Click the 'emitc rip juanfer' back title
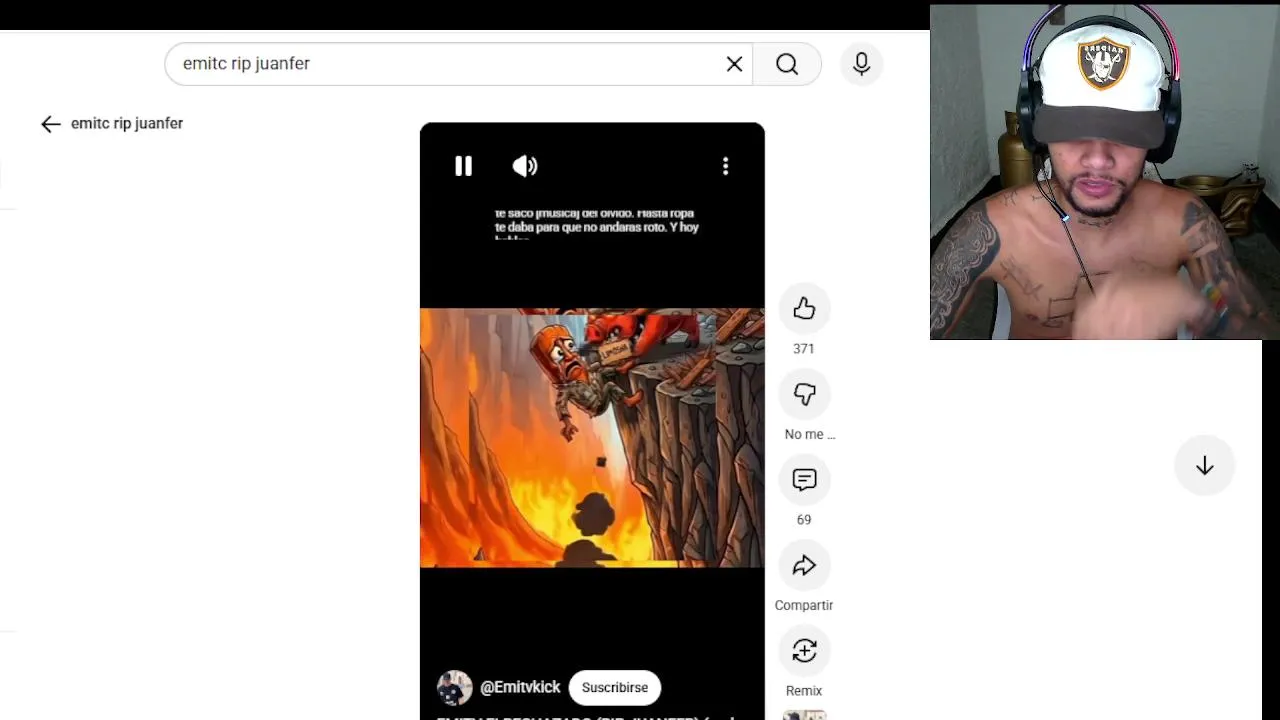This screenshot has width=1280, height=720. click(x=127, y=124)
